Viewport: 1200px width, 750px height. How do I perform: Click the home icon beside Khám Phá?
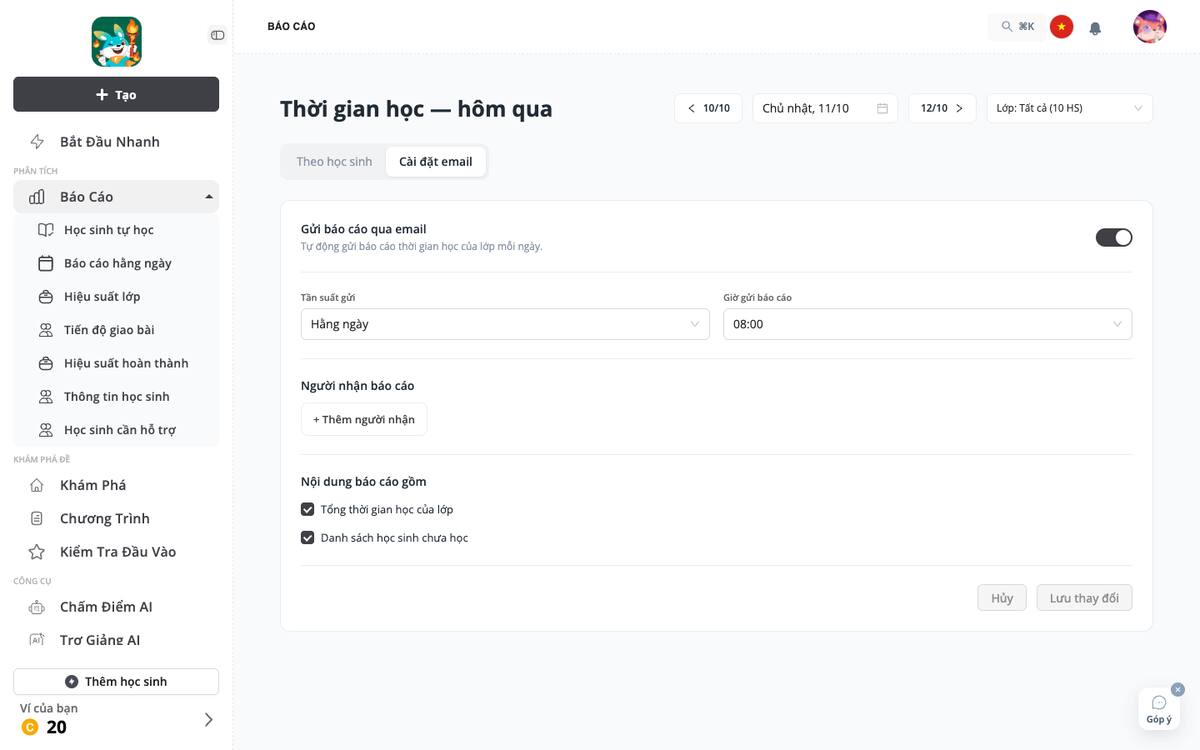tap(37, 485)
